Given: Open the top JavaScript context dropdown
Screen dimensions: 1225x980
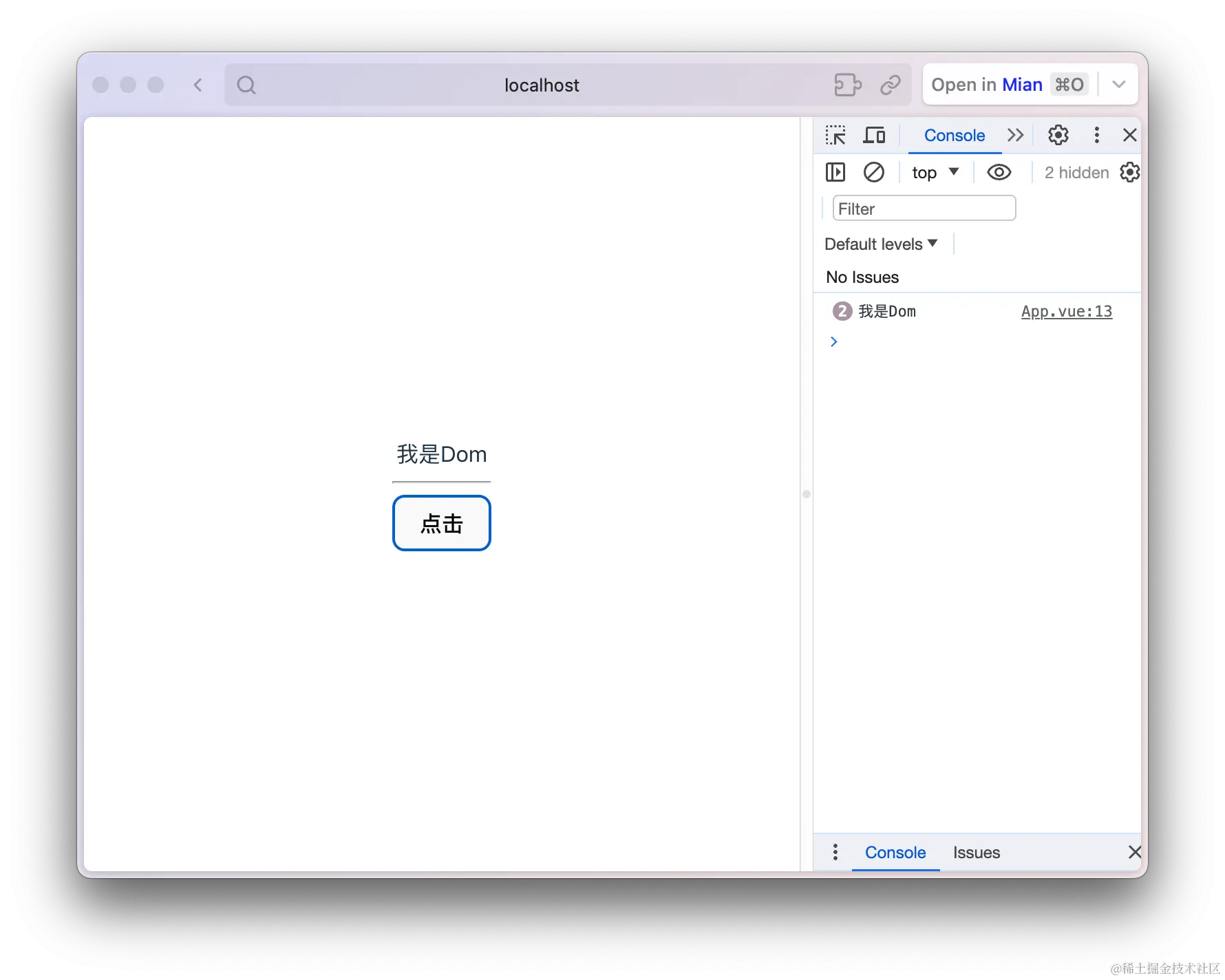Looking at the screenshot, I should click(x=935, y=172).
